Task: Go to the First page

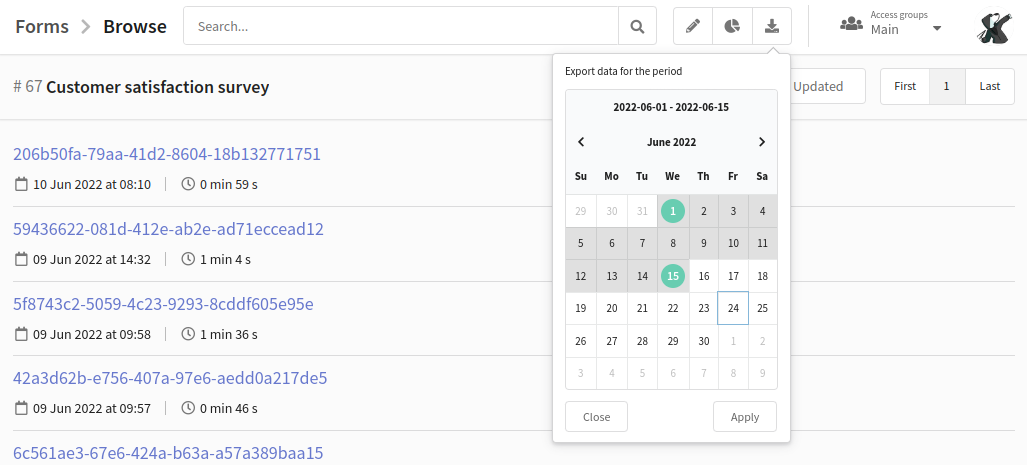Action: click(905, 86)
